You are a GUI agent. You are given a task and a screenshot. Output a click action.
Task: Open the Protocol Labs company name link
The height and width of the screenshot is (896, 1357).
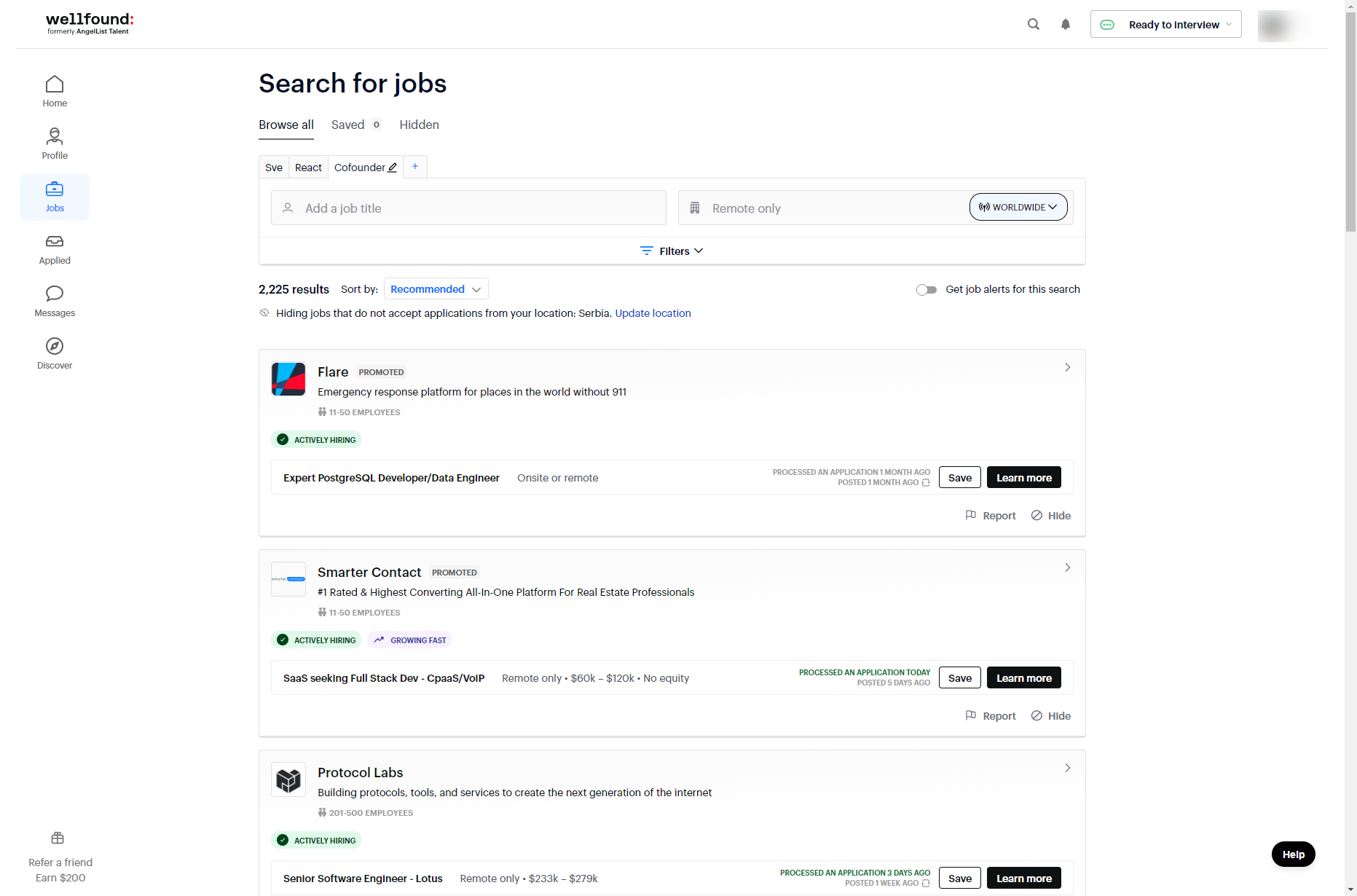[361, 773]
